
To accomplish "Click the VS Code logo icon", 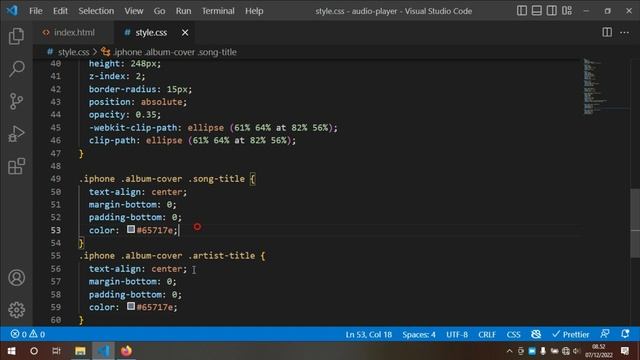I will 12,11.
